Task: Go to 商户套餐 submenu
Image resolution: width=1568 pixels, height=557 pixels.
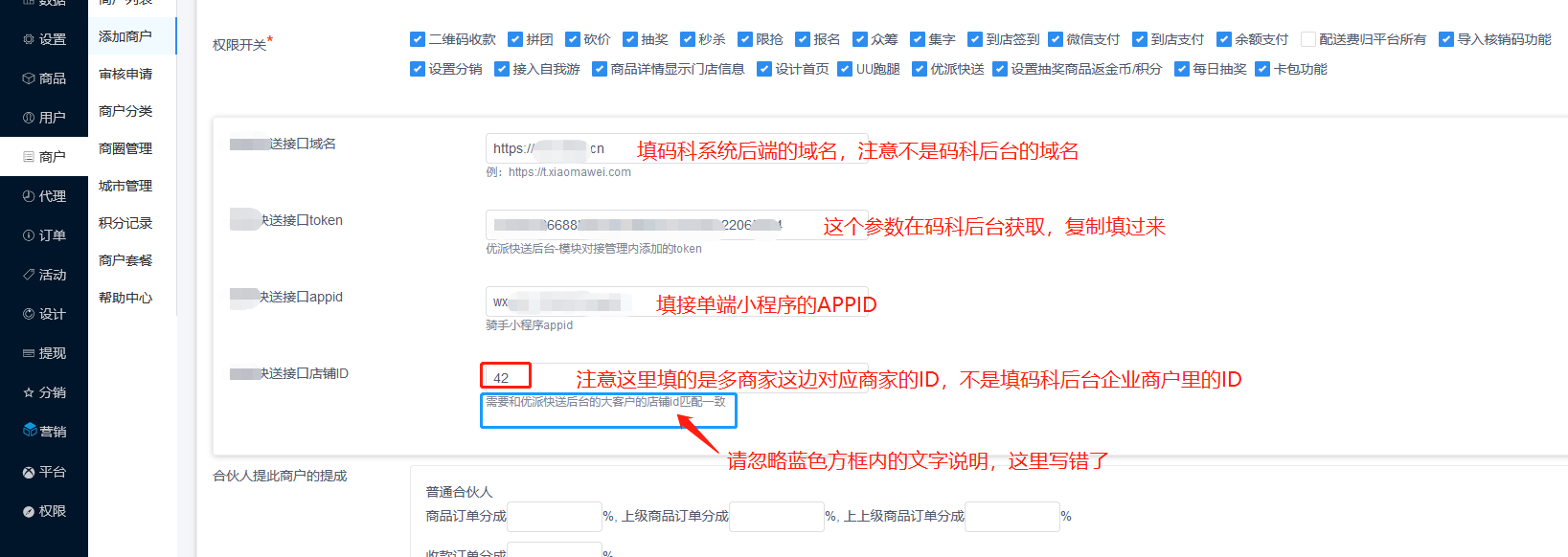Action: coord(125,260)
